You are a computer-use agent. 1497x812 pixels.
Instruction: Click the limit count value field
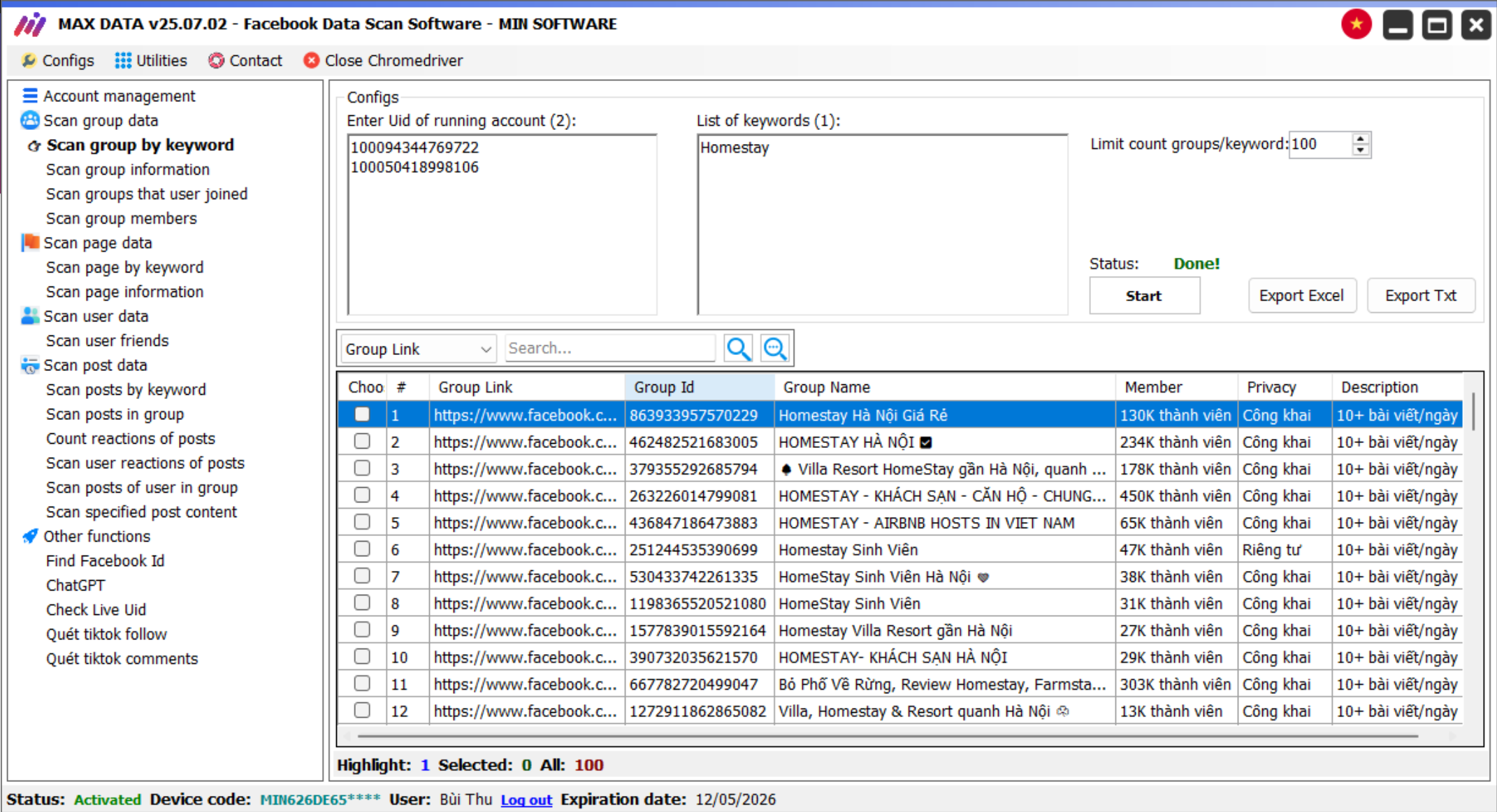pos(1321,145)
